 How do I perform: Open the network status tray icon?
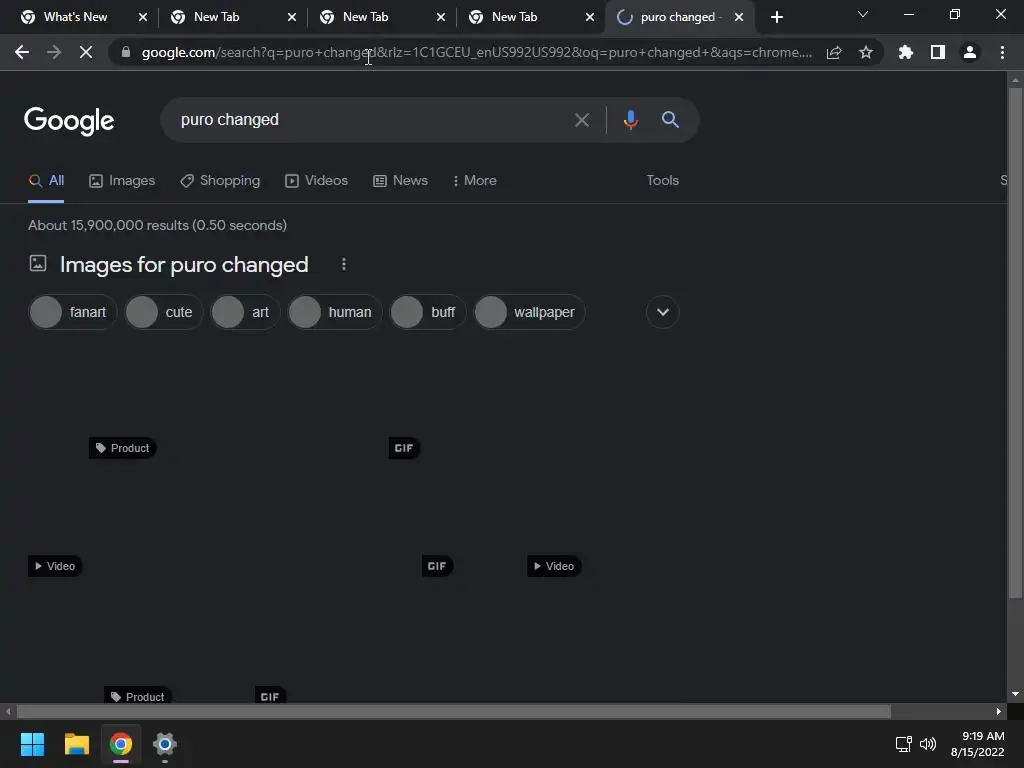pos(904,744)
